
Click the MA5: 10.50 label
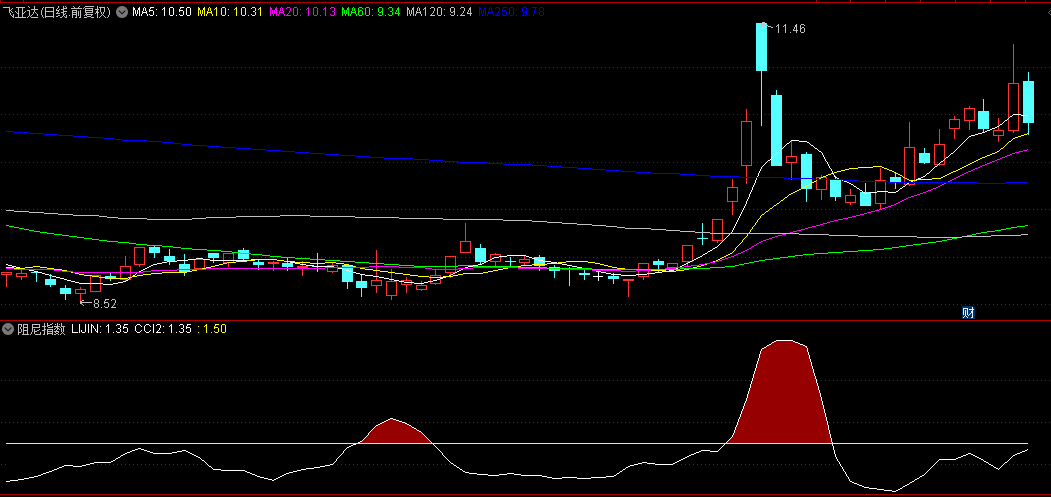(x=162, y=11)
